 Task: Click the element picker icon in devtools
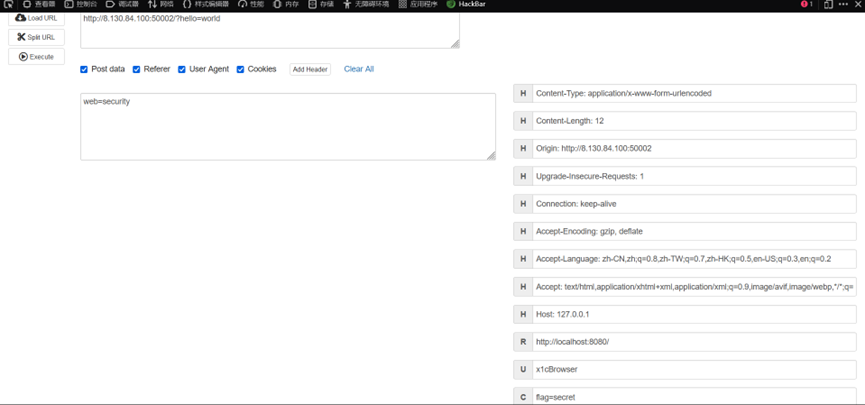[8, 4]
